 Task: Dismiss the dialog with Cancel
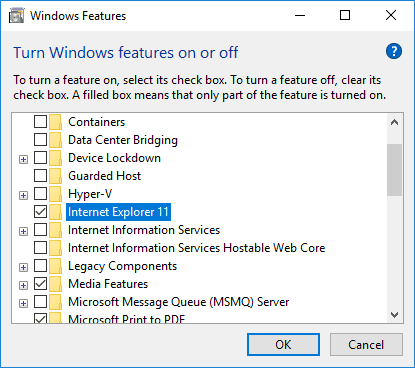pyautogui.click(x=366, y=345)
